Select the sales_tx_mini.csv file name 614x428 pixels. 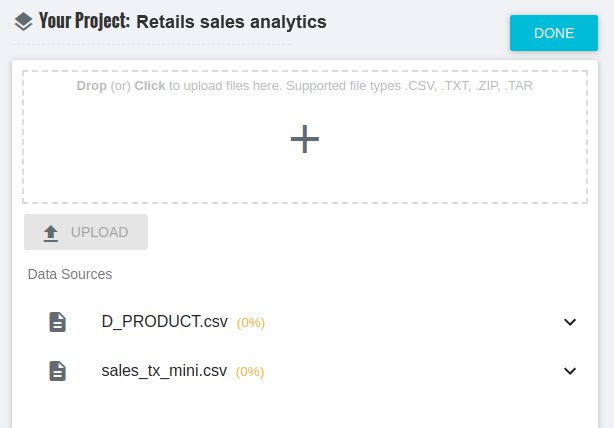pos(164,370)
